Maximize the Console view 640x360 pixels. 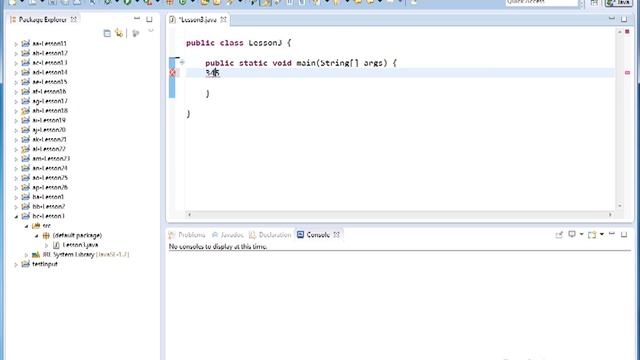tap(624, 234)
